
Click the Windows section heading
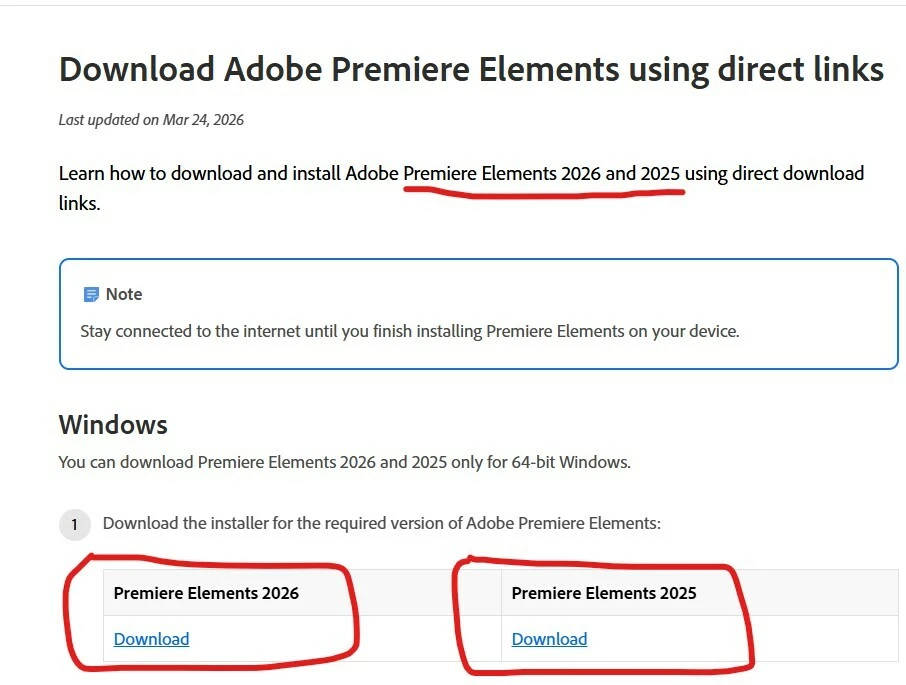pos(113,425)
